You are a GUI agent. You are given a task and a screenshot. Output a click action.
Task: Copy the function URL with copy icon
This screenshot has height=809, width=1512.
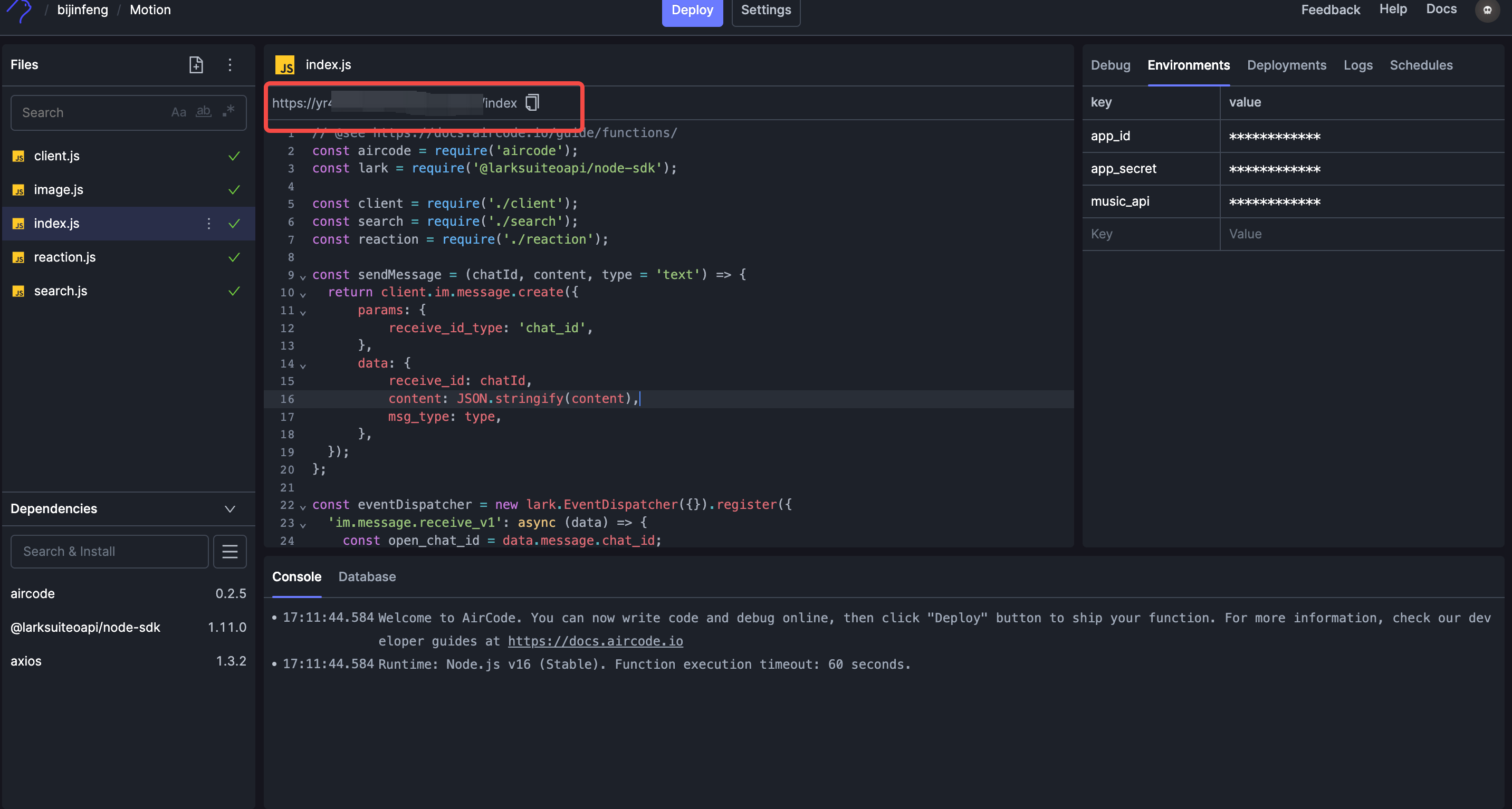(532, 103)
